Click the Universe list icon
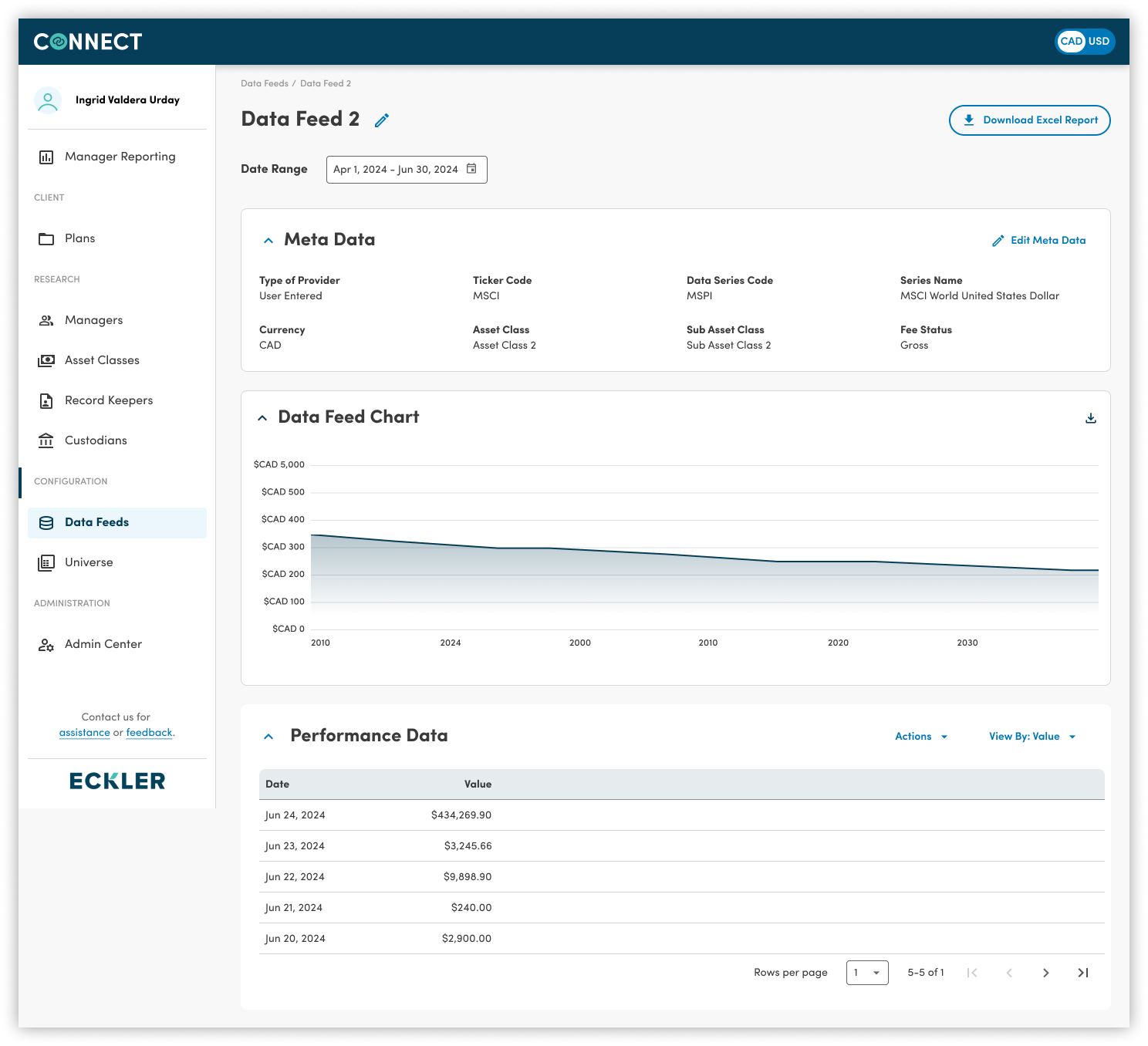1148x1046 pixels. coord(46,563)
